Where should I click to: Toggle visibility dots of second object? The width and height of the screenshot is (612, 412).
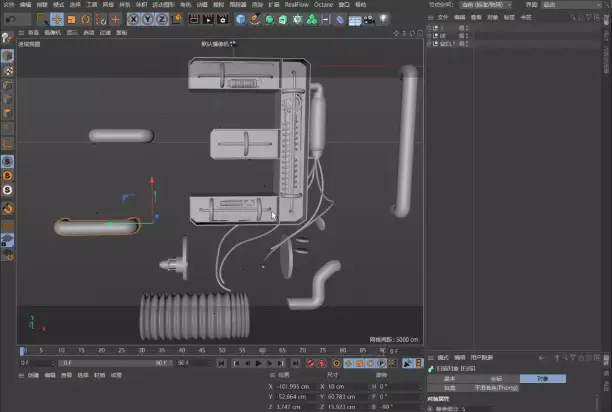pyautogui.click(x=467, y=36)
